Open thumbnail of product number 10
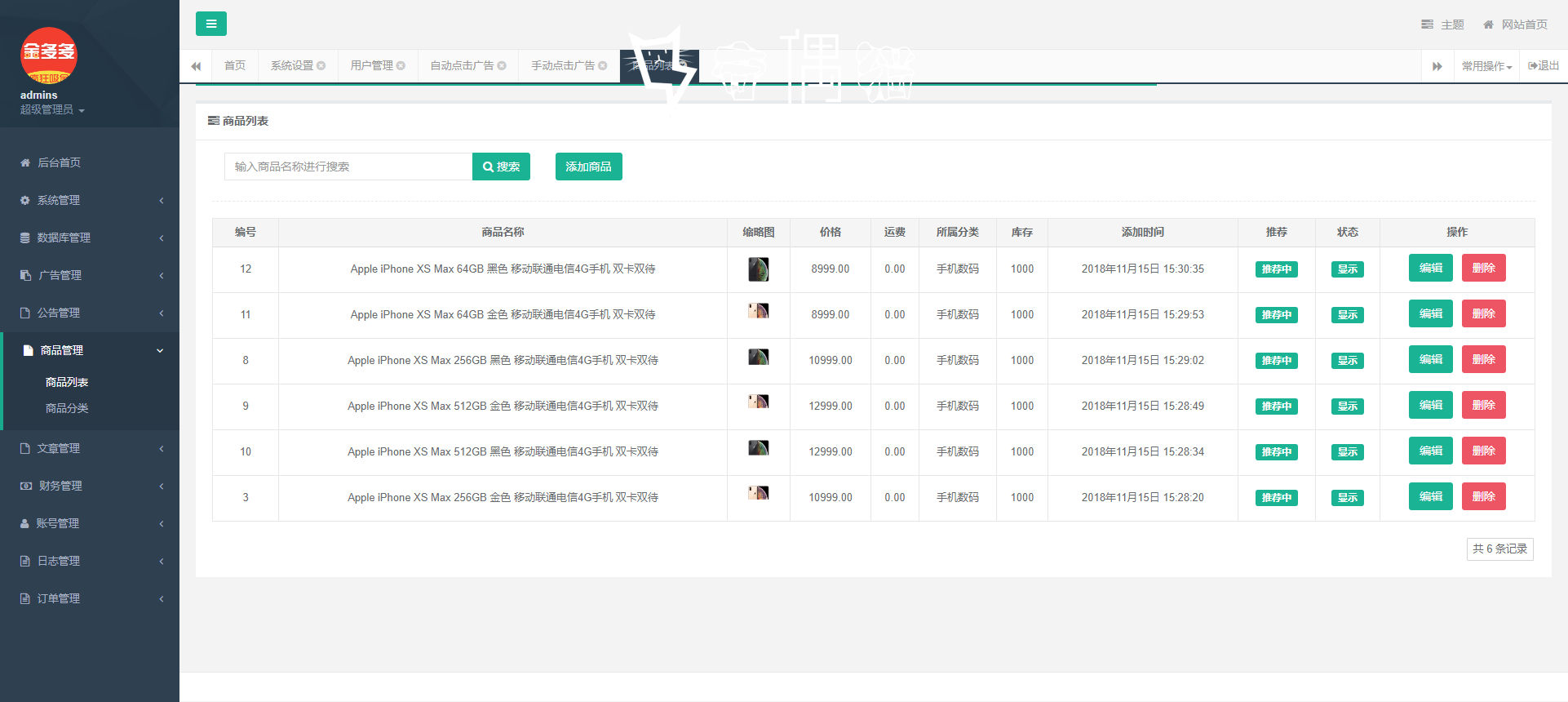Screen dimensions: 1568x702 pos(759,448)
